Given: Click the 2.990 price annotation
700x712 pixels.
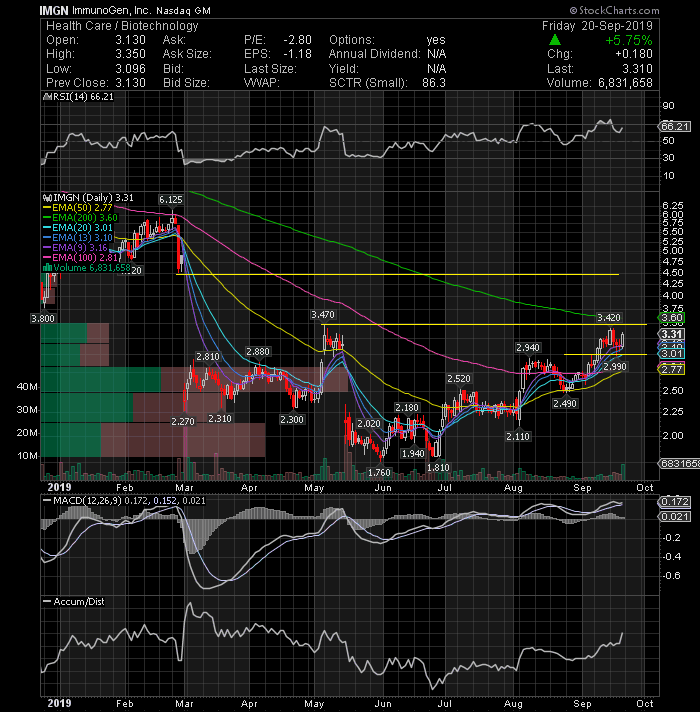Looking at the screenshot, I should [615, 366].
